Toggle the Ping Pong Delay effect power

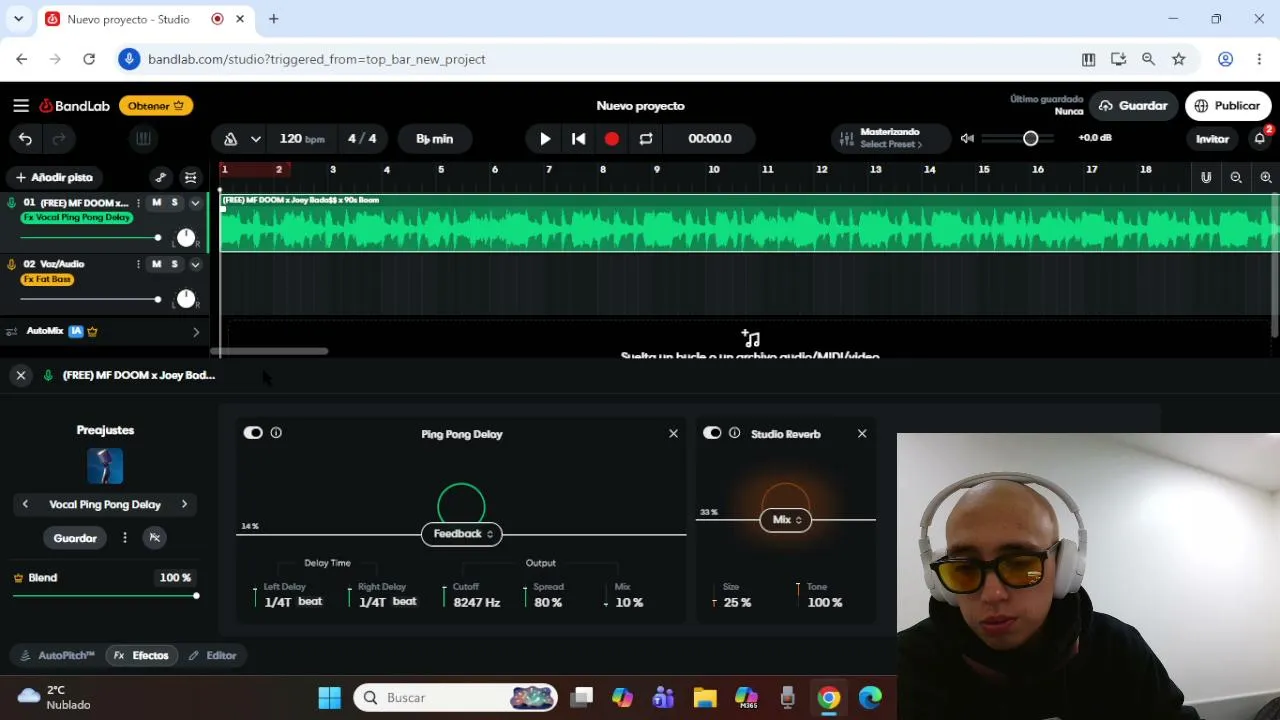[x=253, y=433]
